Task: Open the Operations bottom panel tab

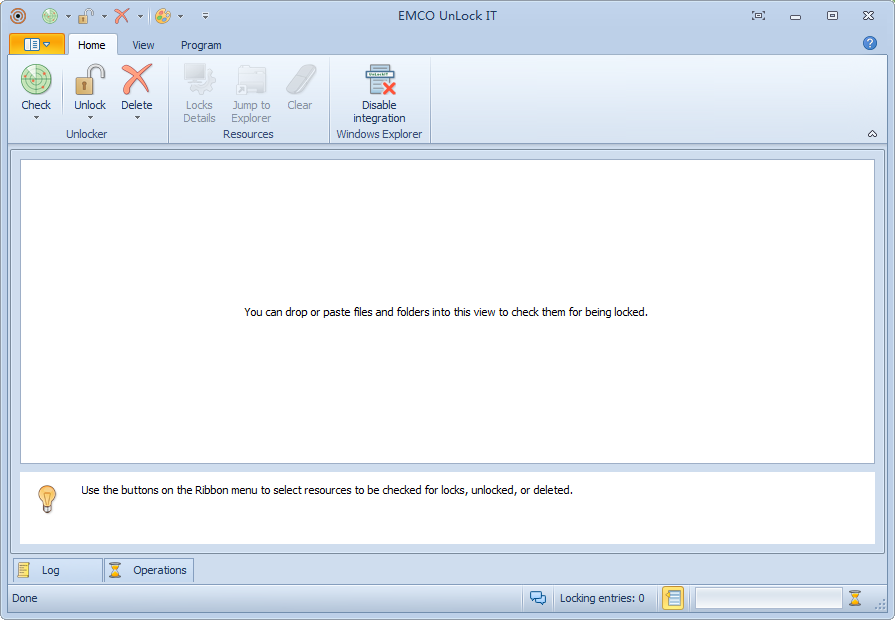Action: coord(149,570)
